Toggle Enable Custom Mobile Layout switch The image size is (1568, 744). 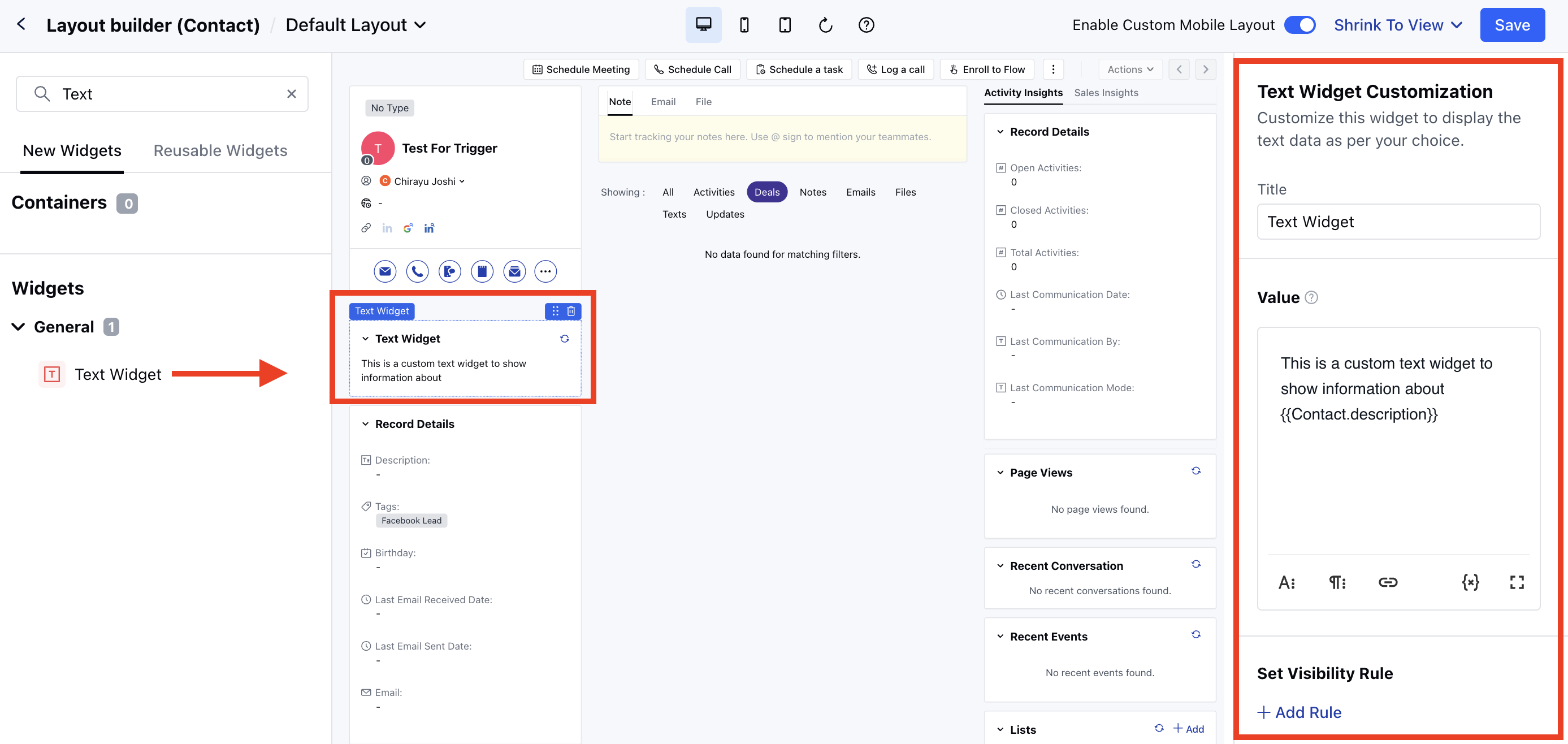1300,25
